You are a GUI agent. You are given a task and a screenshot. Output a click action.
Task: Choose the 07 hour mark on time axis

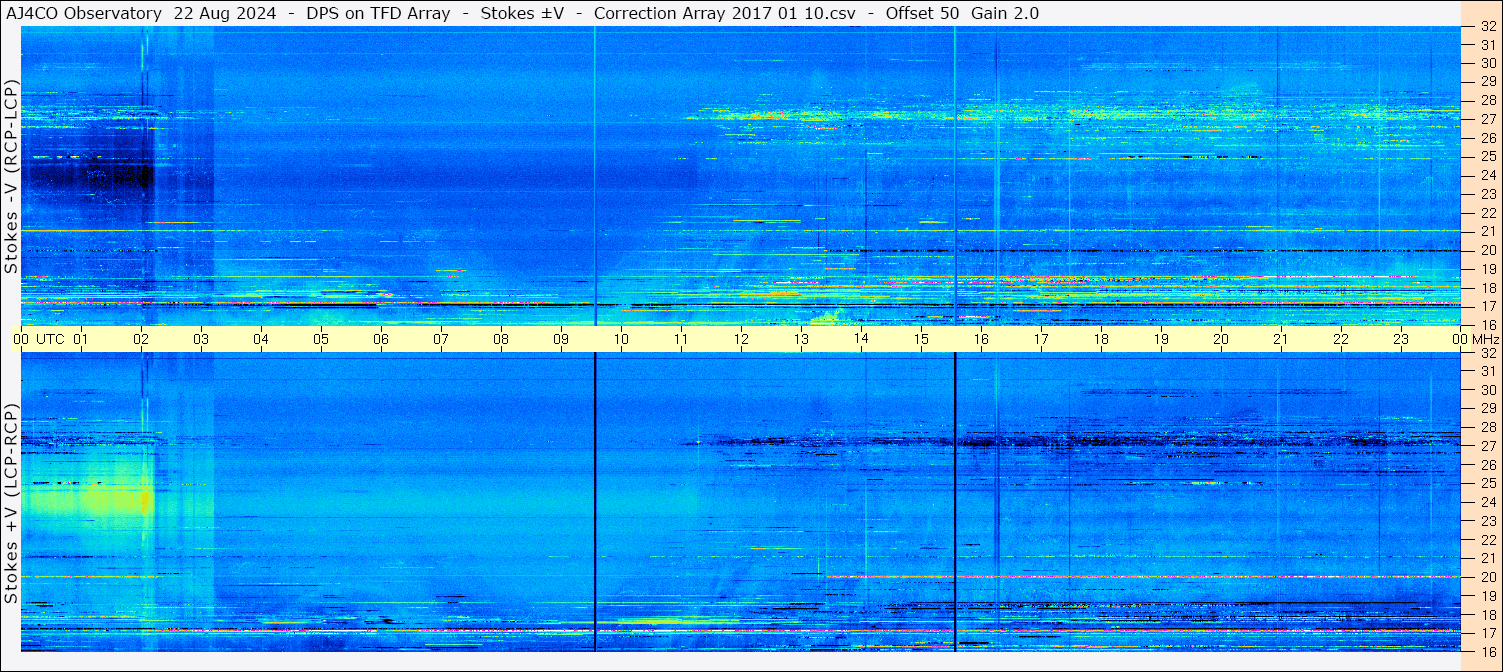(441, 339)
